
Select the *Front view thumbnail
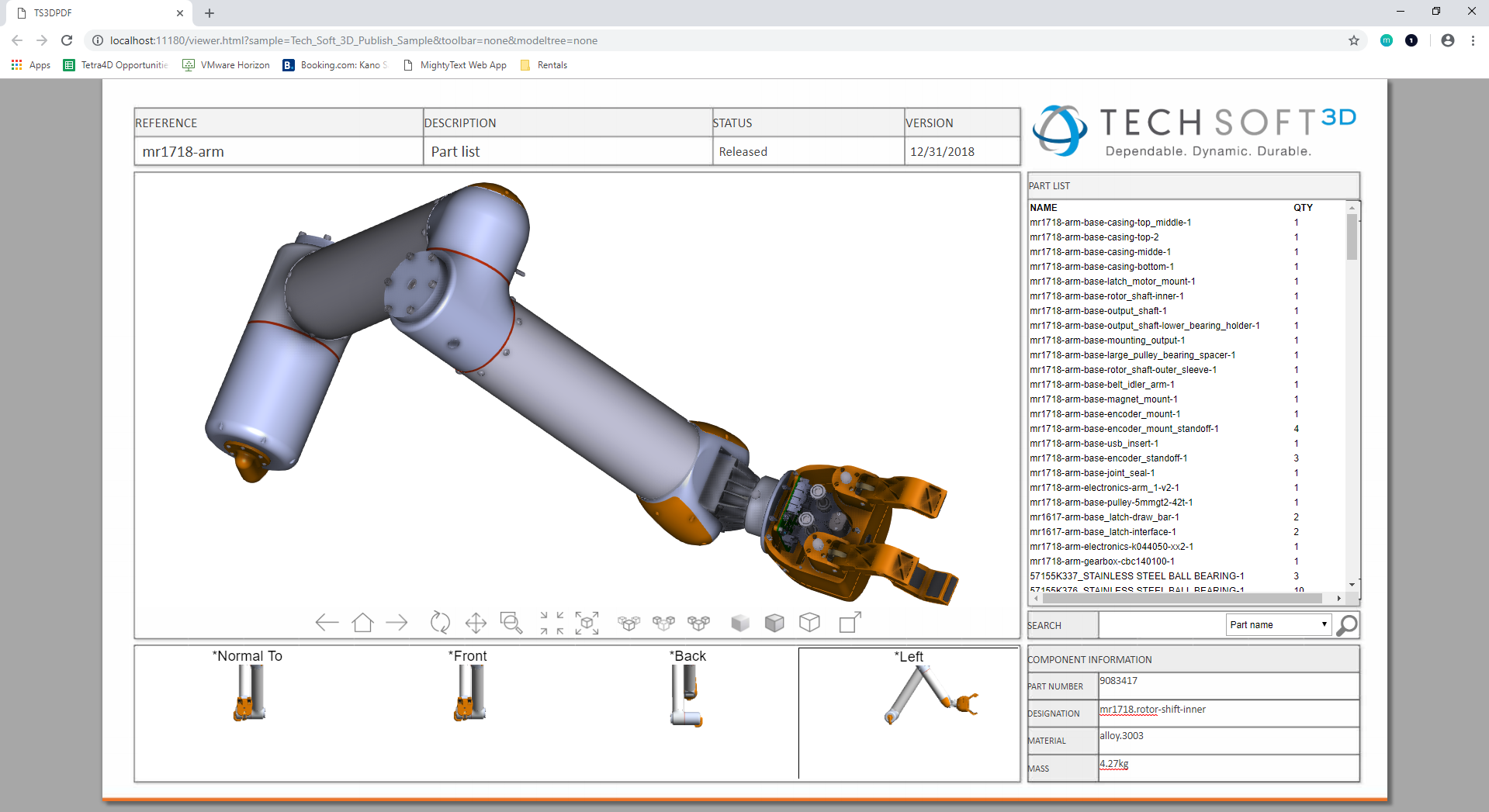click(468, 690)
